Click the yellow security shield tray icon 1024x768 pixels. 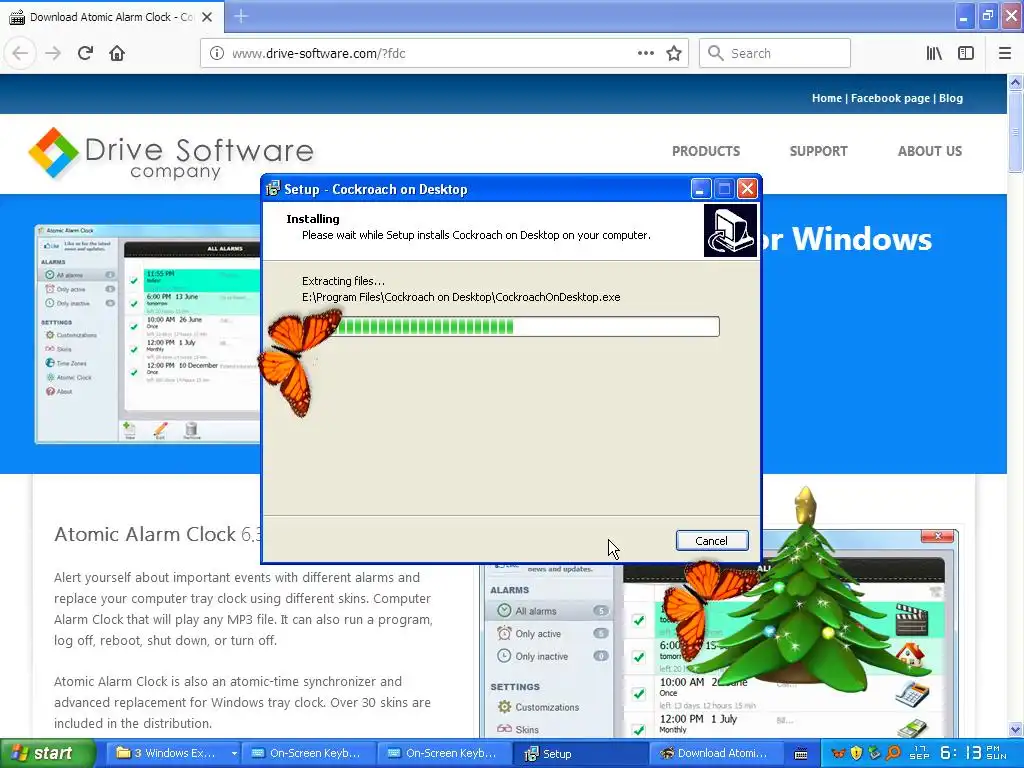pos(856,754)
